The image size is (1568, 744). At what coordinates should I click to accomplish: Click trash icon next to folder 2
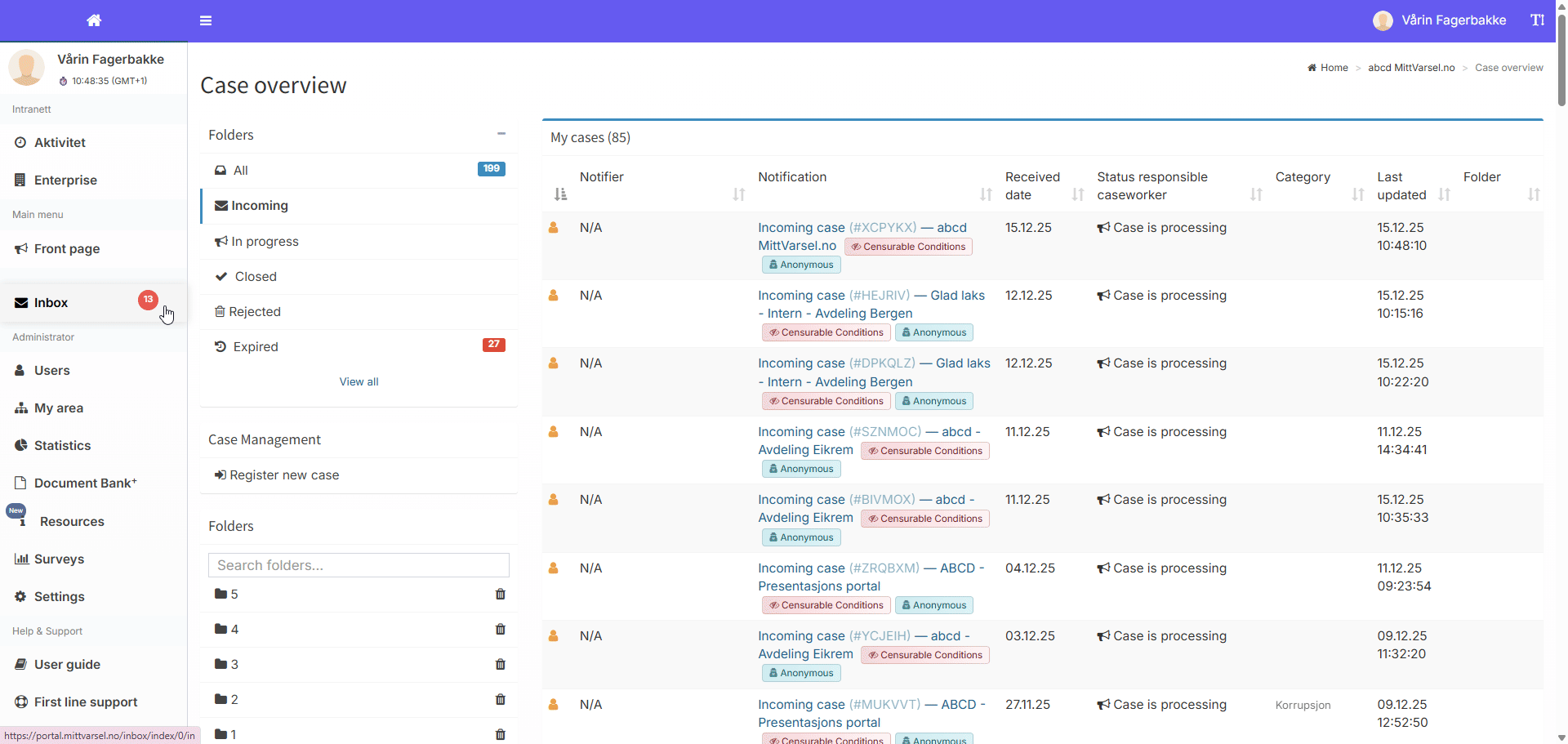(501, 700)
